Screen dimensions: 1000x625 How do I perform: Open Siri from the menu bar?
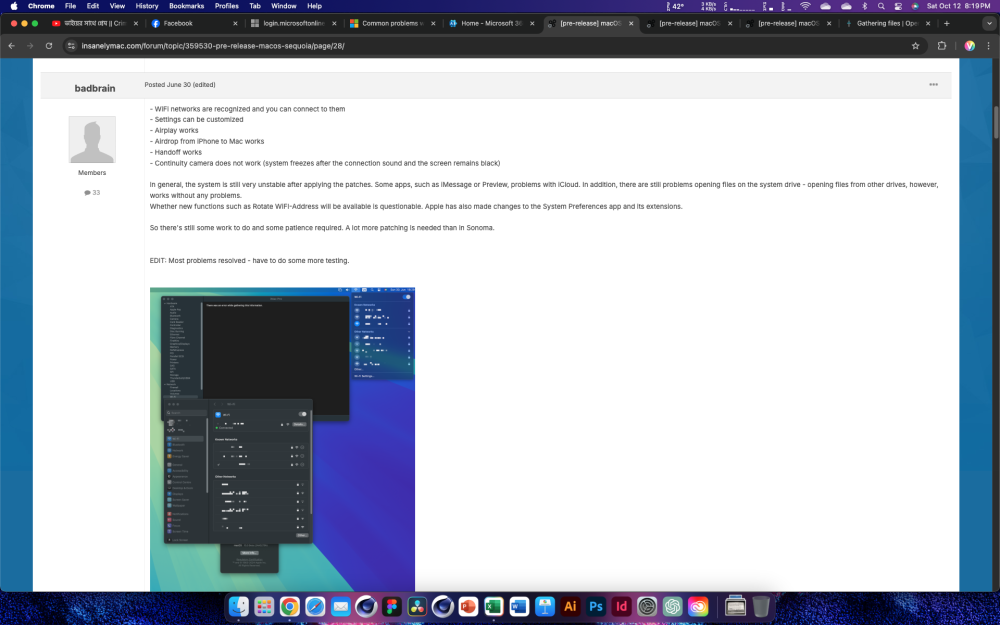pos(915,6)
